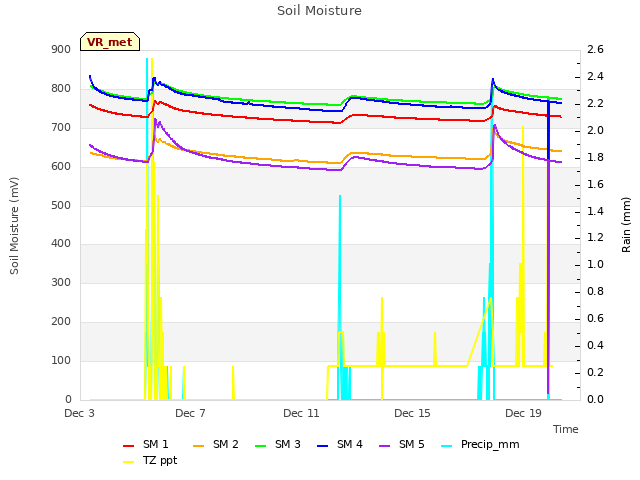Click the 900 left axis value

click(x=61, y=50)
